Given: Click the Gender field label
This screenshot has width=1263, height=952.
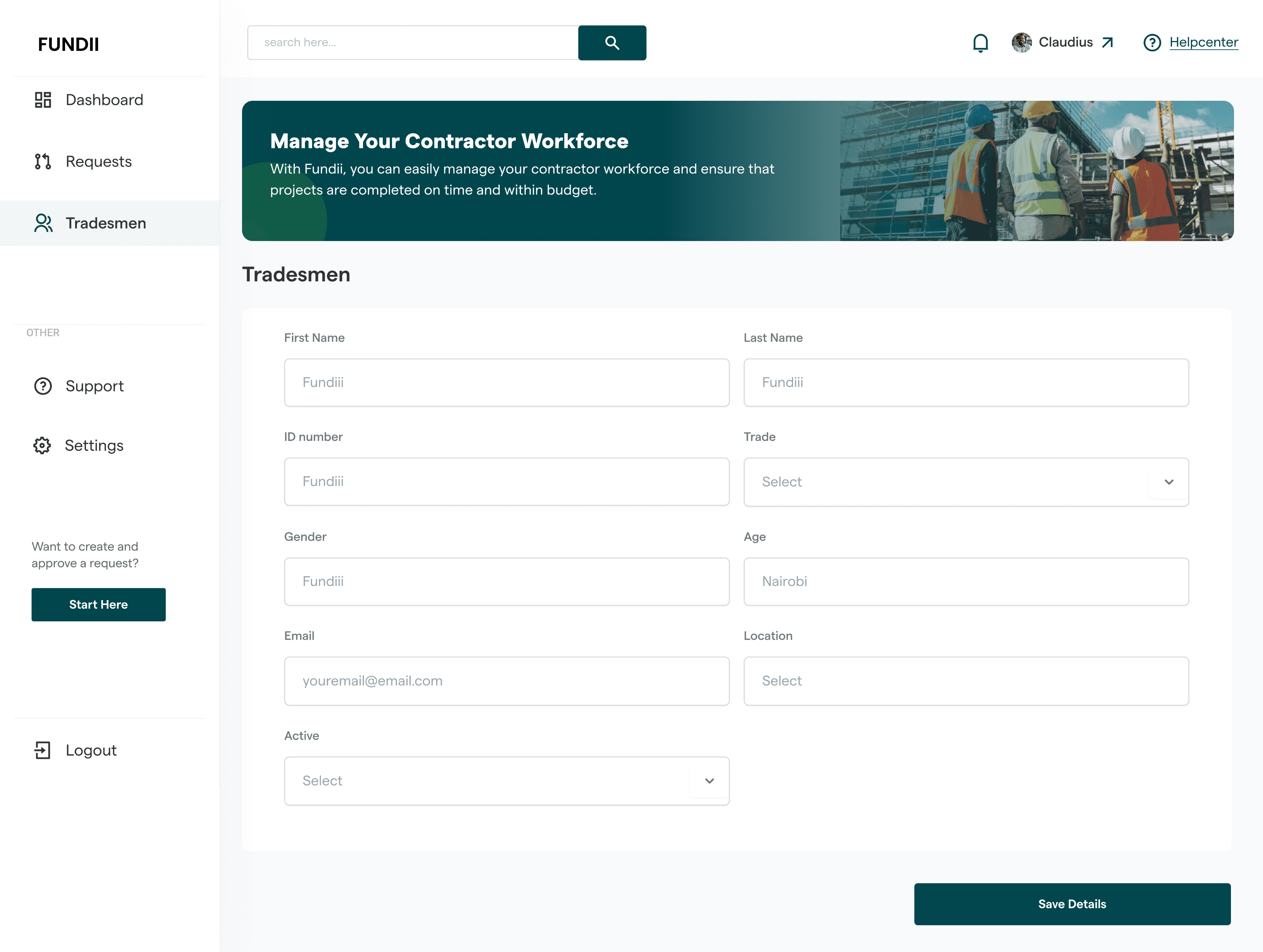Looking at the screenshot, I should click(306, 537).
